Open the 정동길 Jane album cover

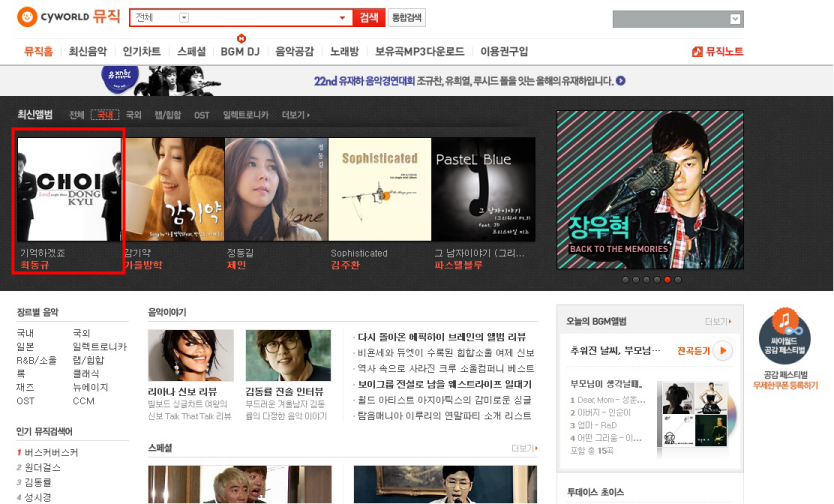(x=277, y=189)
